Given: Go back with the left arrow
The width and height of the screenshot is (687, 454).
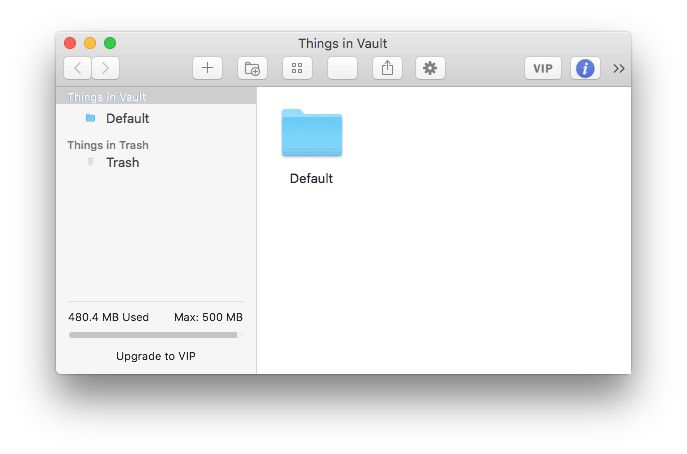Looking at the screenshot, I should 78,68.
